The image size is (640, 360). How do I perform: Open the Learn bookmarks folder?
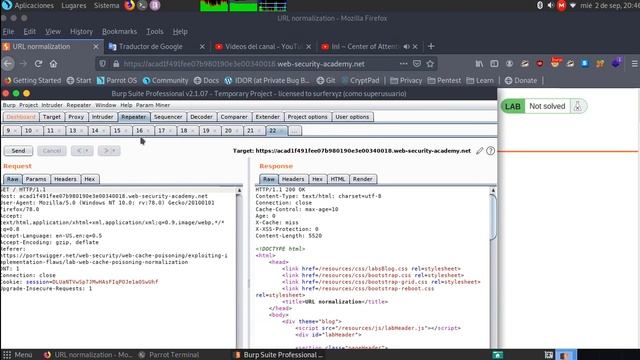point(480,81)
